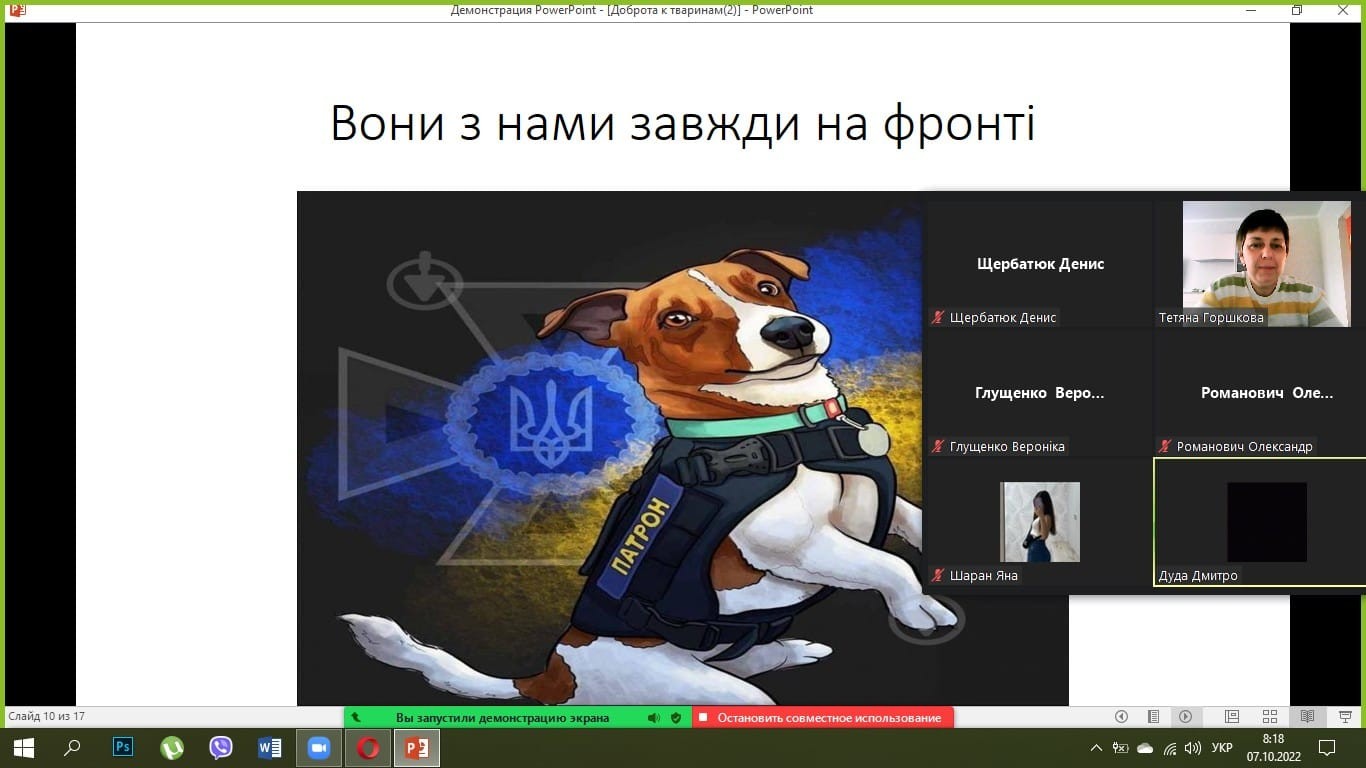Click the Zoom security shield icon
Viewport: 1366px width, 768px height.
pyautogui.click(x=676, y=718)
